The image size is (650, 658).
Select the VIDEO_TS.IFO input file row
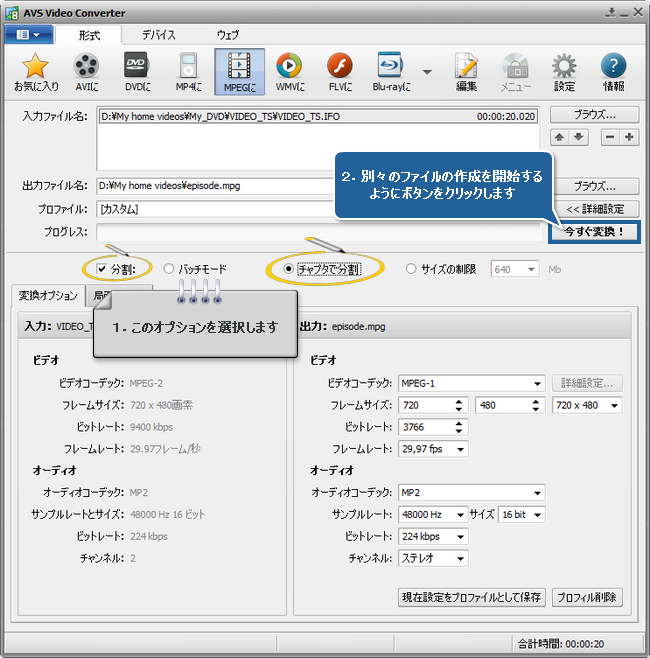point(318,116)
